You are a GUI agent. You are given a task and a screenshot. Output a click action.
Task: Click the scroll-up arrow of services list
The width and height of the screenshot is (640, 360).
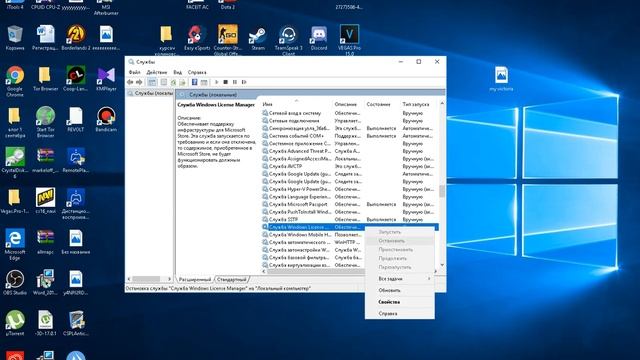pos(442,104)
